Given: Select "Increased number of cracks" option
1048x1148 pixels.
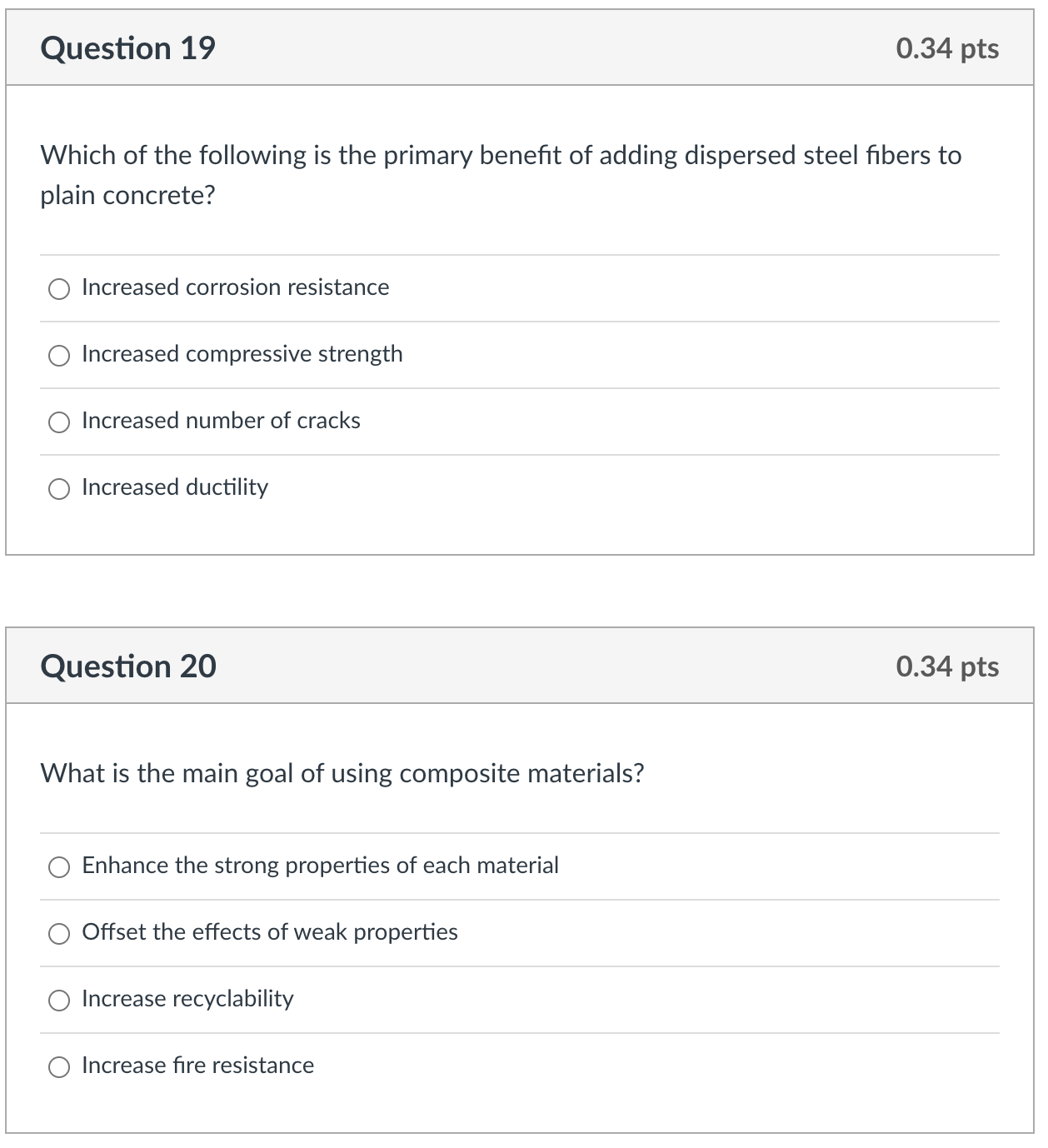Looking at the screenshot, I should pos(59,422).
